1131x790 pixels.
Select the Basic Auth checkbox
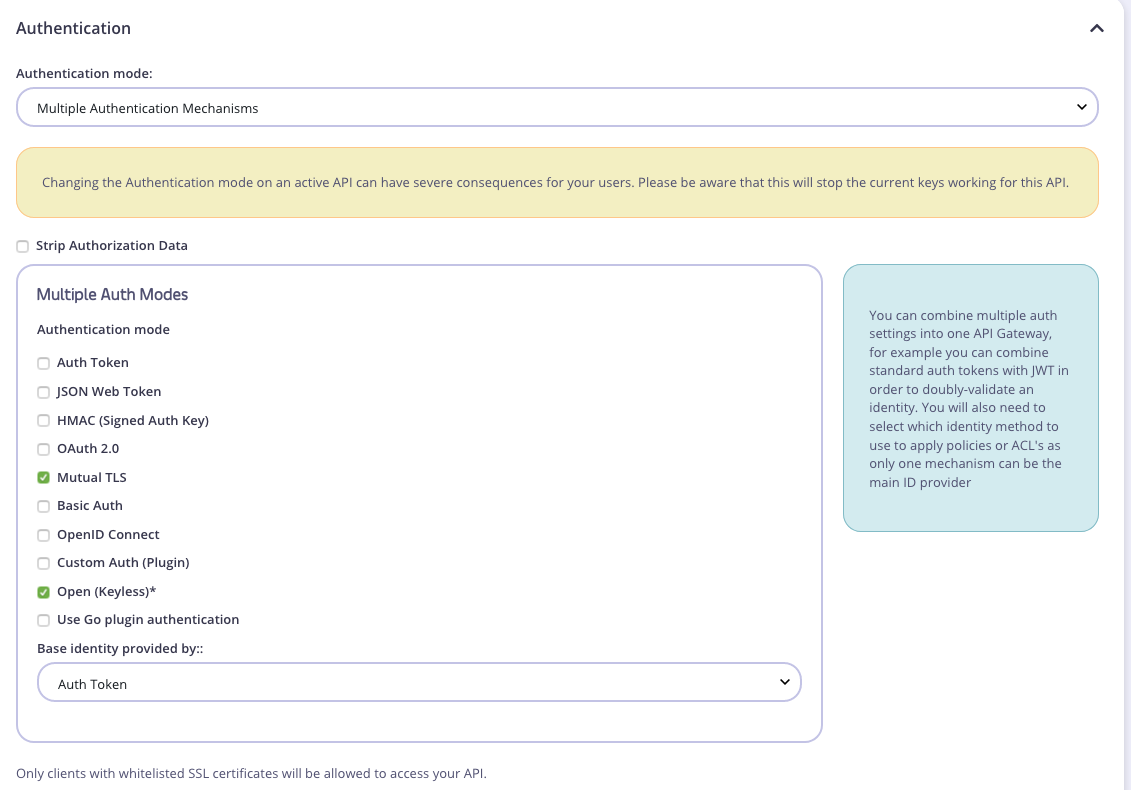coord(44,506)
